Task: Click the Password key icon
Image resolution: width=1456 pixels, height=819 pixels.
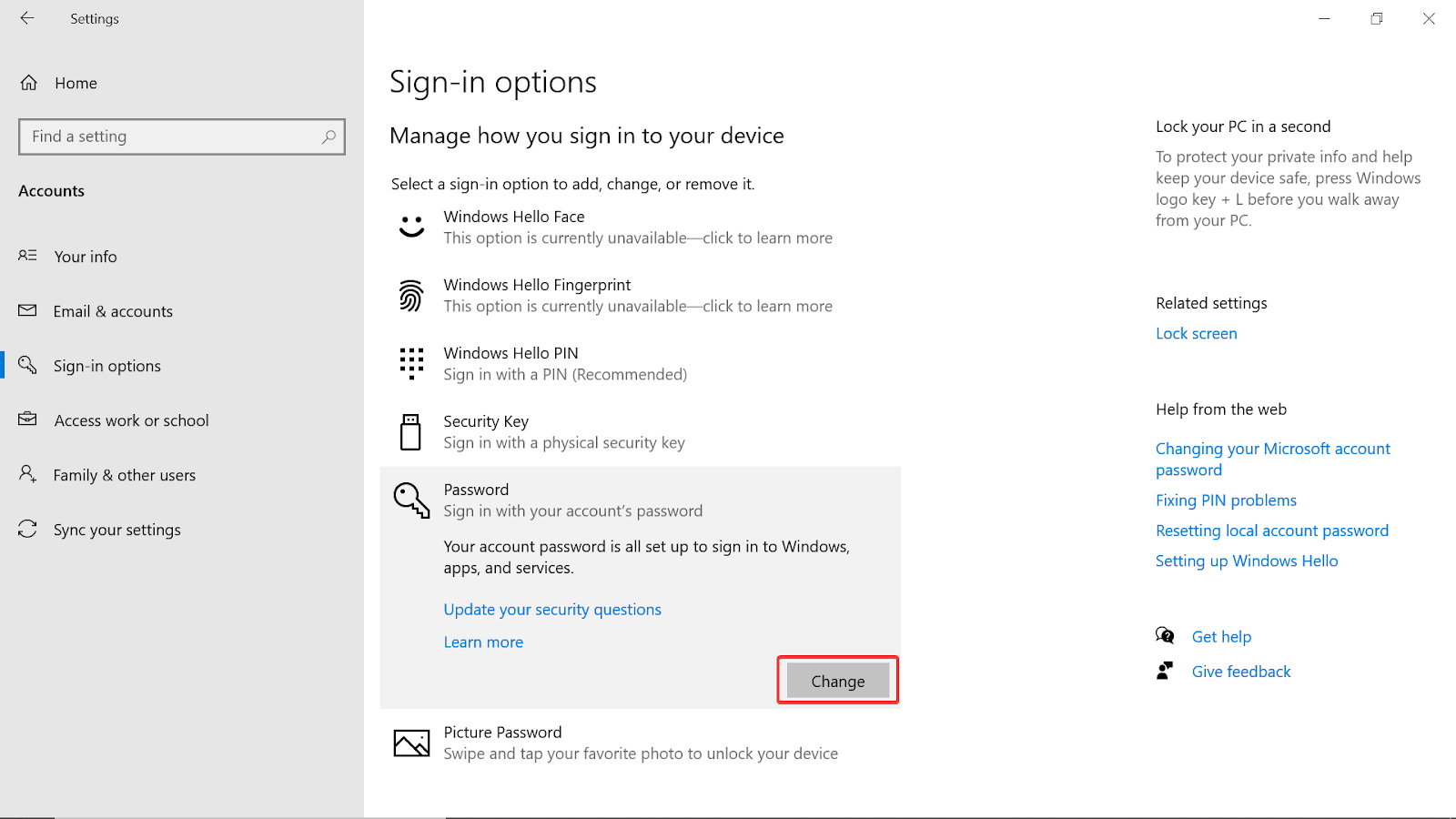Action: pyautogui.click(x=411, y=500)
